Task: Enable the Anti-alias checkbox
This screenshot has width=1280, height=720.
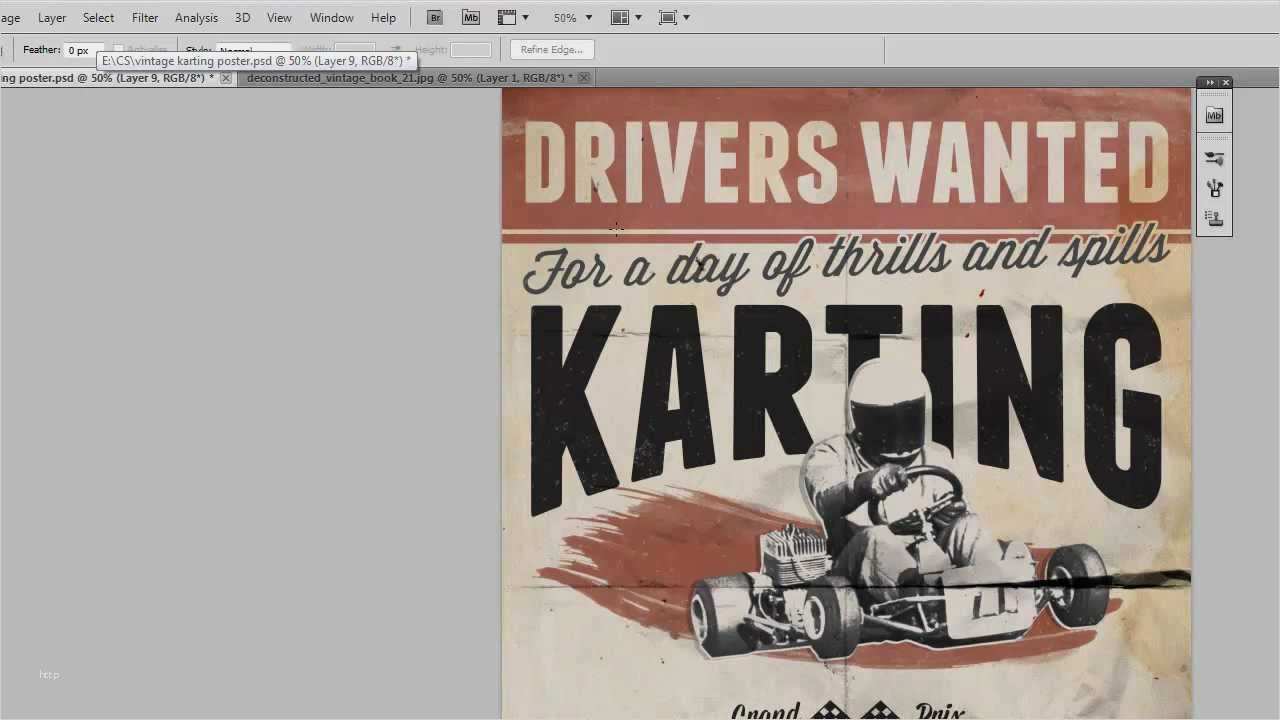Action: [118, 50]
